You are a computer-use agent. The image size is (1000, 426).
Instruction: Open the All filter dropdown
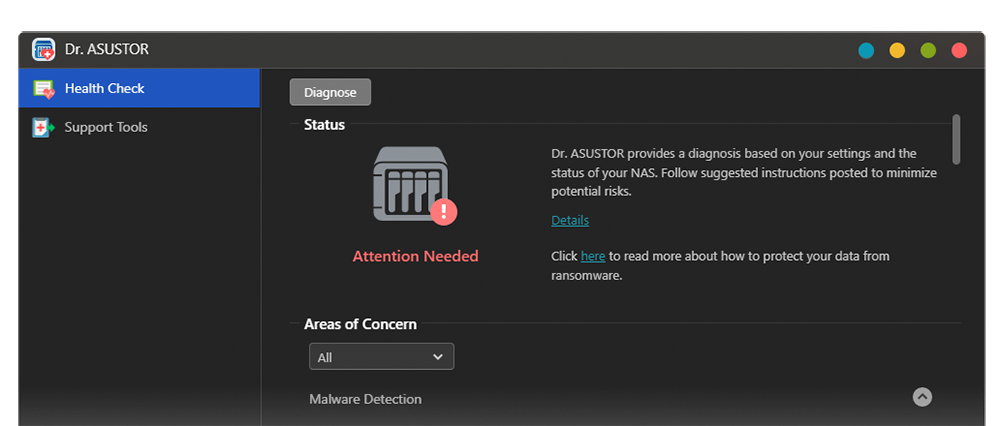381,356
